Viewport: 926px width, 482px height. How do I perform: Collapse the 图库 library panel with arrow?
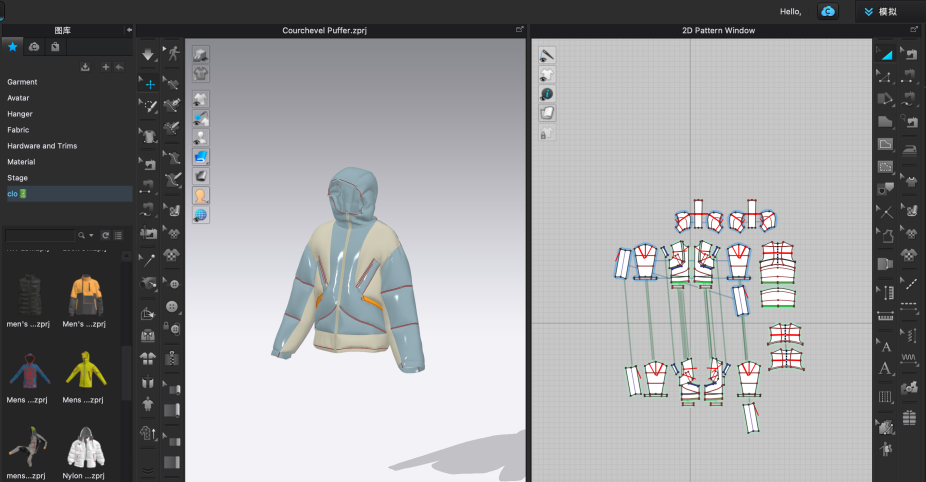point(129,30)
